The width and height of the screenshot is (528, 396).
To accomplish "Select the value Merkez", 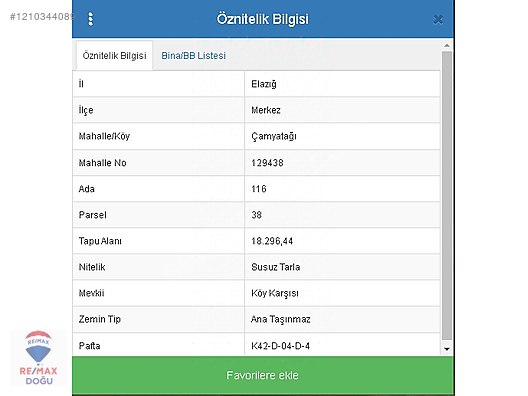I will click(x=266, y=110).
